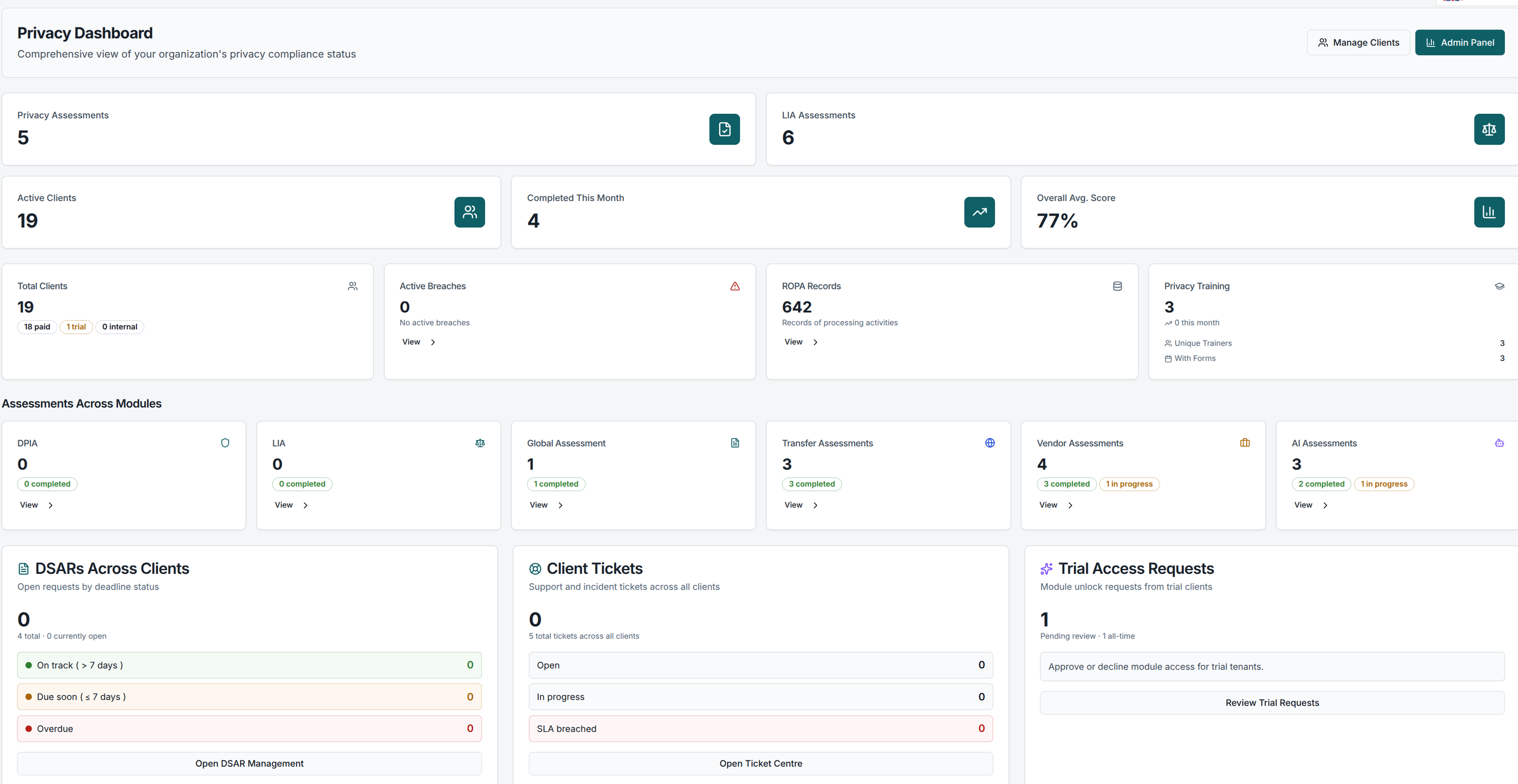
Task: Open the Admin Panel
Action: click(1459, 42)
